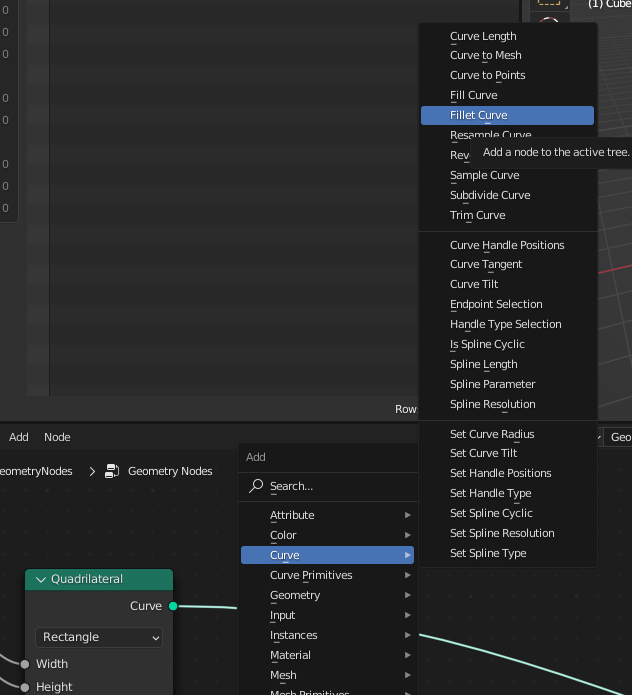
Task: Open the Node menu in header
Action: [x=57, y=437]
